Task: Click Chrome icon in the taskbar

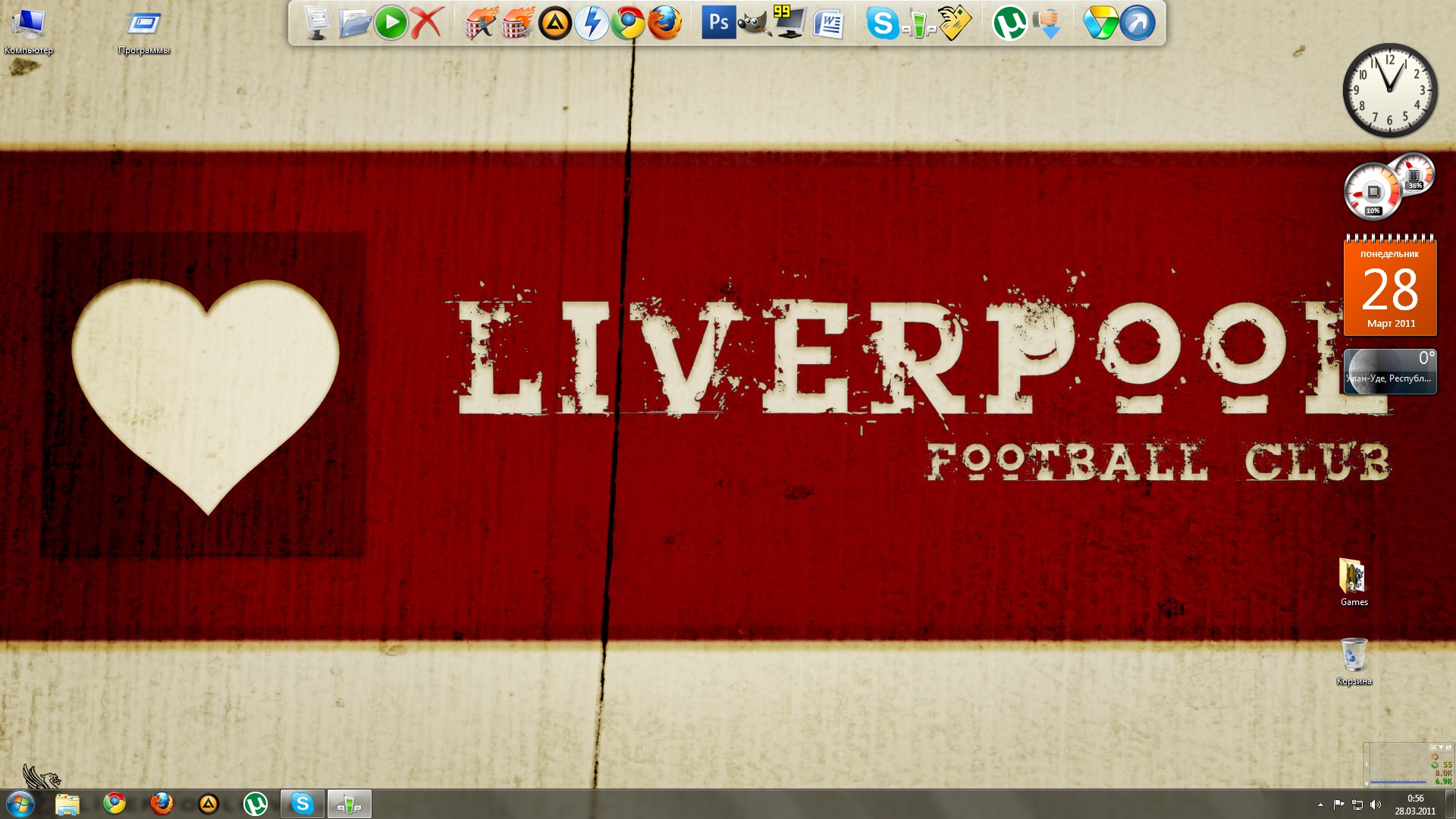Action: pyautogui.click(x=115, y=803)
